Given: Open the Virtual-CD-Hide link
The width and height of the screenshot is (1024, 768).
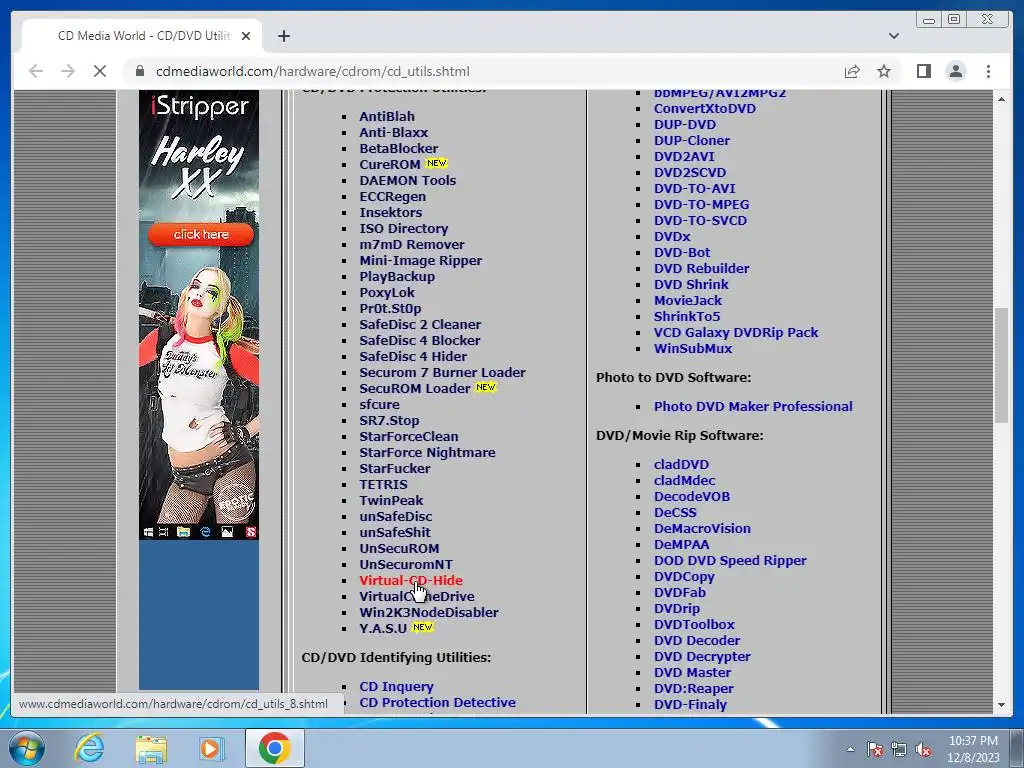Looking at the screenshot, I should click(411, 581).
